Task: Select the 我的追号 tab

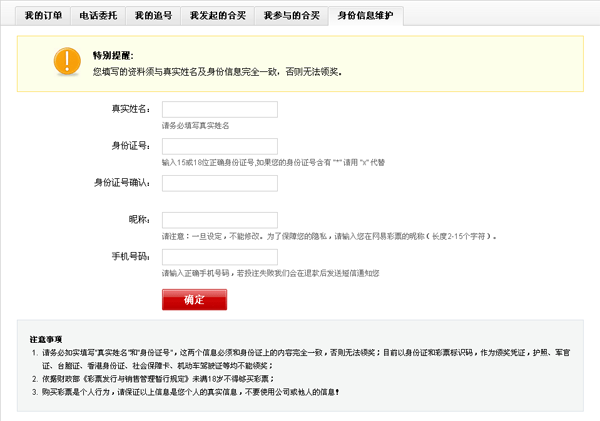Action: coord(153,17)
